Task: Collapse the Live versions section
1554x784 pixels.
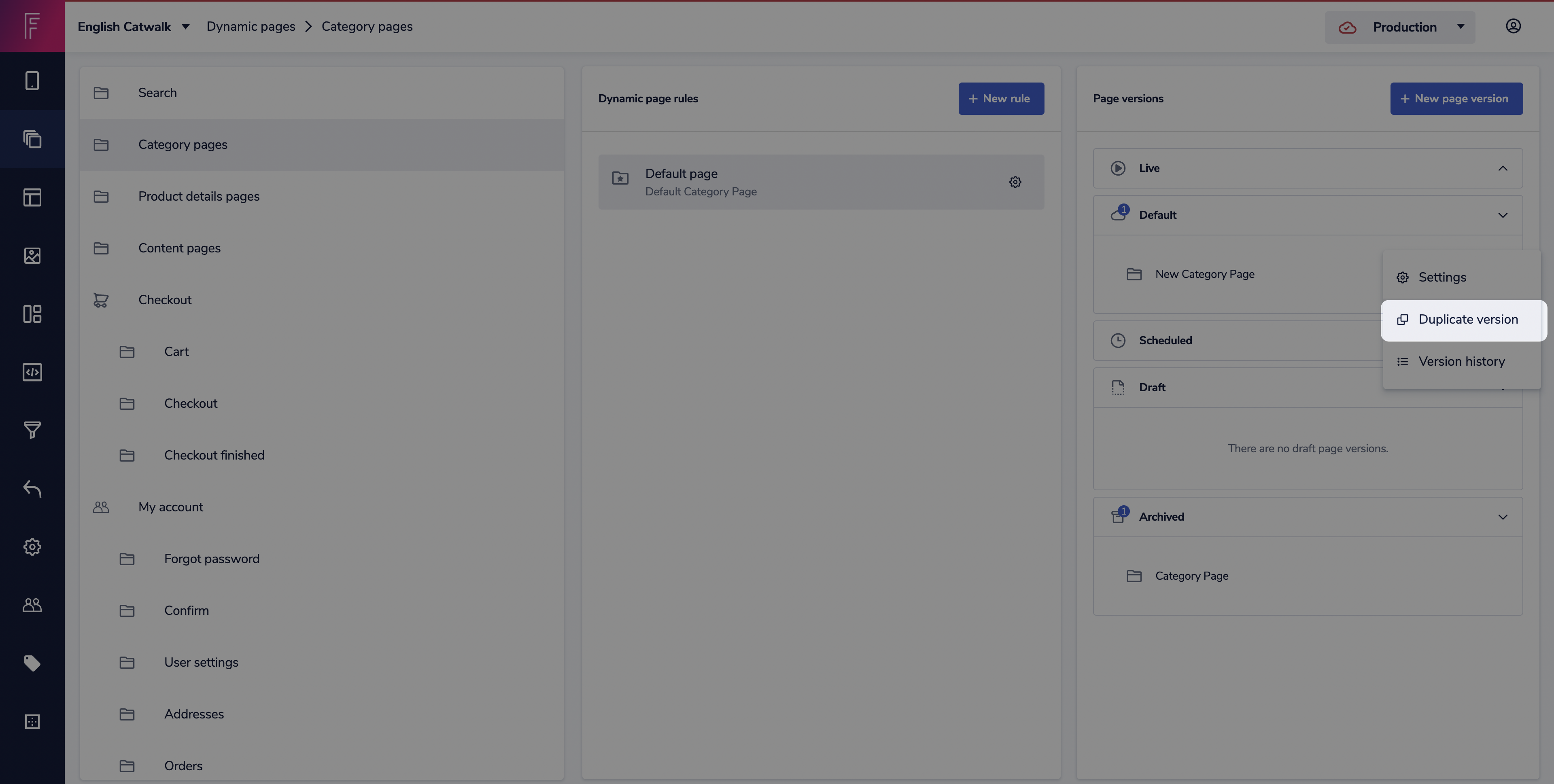Action: click(1502, 168)
